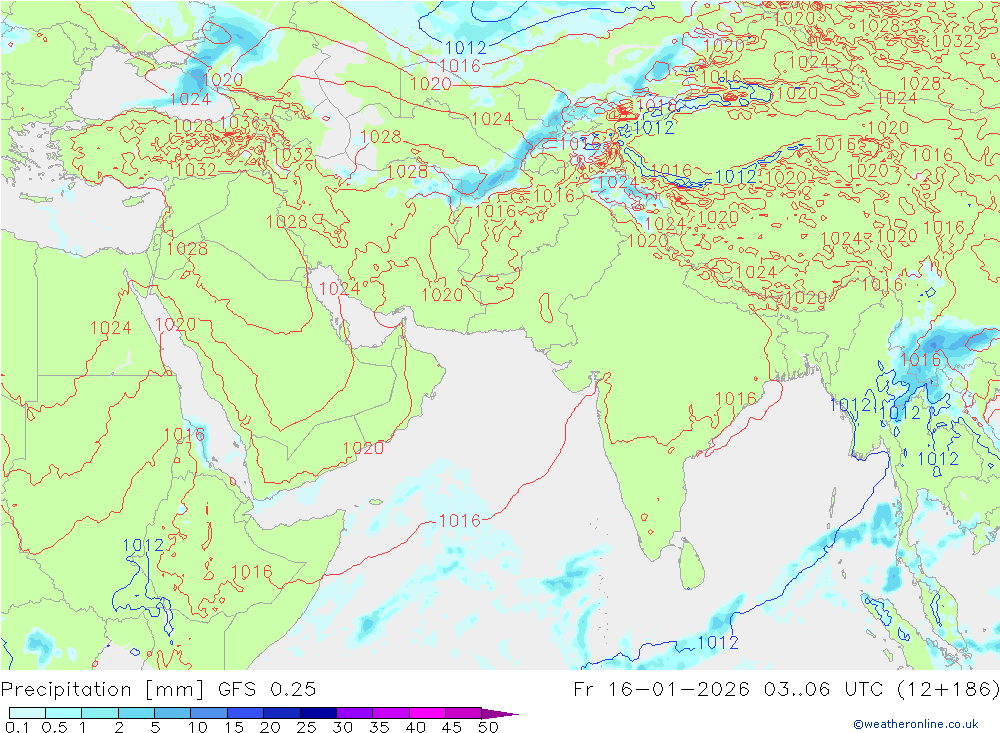The height and width of the screenshot is (733, 1000).
Task: Pick the 25–30 mm dark navy swatch
Action: coord(318,713)
